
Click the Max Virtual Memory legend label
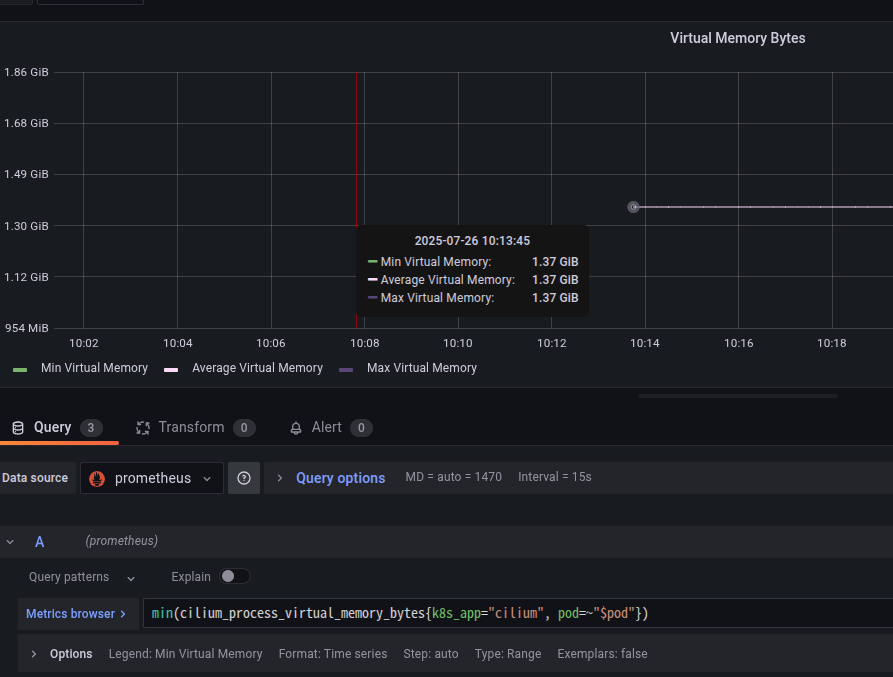(422, 368)
